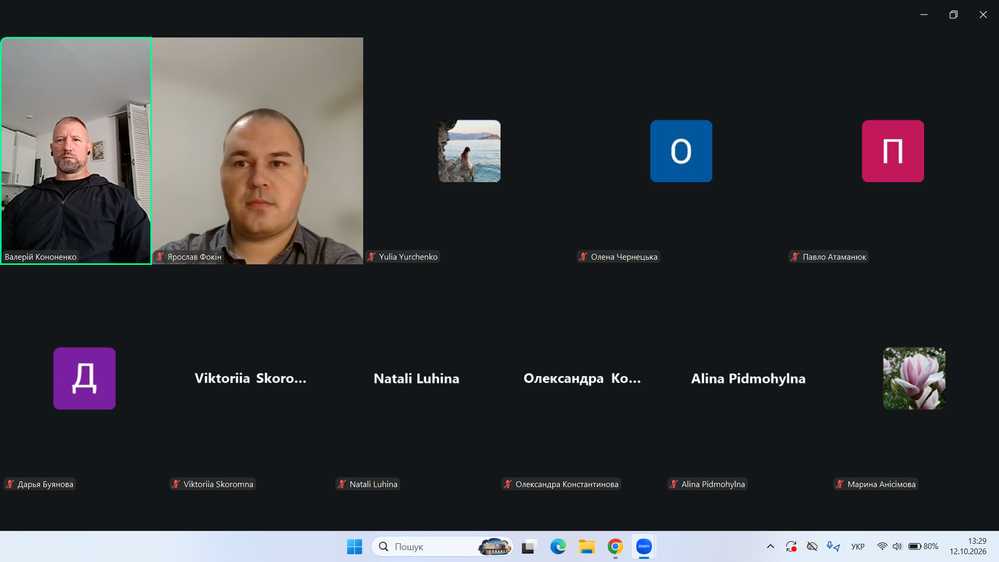Open clock and date showing 13:29
The image size is (999, 562).
coord(968,547)
